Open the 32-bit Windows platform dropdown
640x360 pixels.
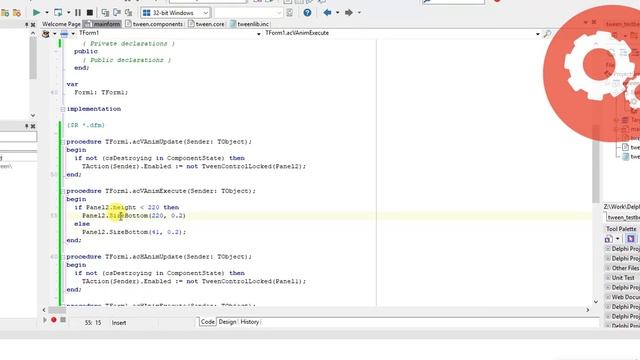pyautogui.click(x=175, y=13)
